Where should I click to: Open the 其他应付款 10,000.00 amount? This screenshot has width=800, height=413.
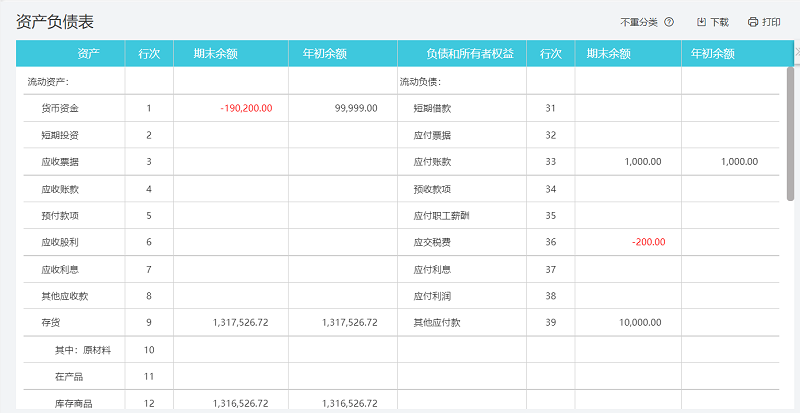[641, 323]
